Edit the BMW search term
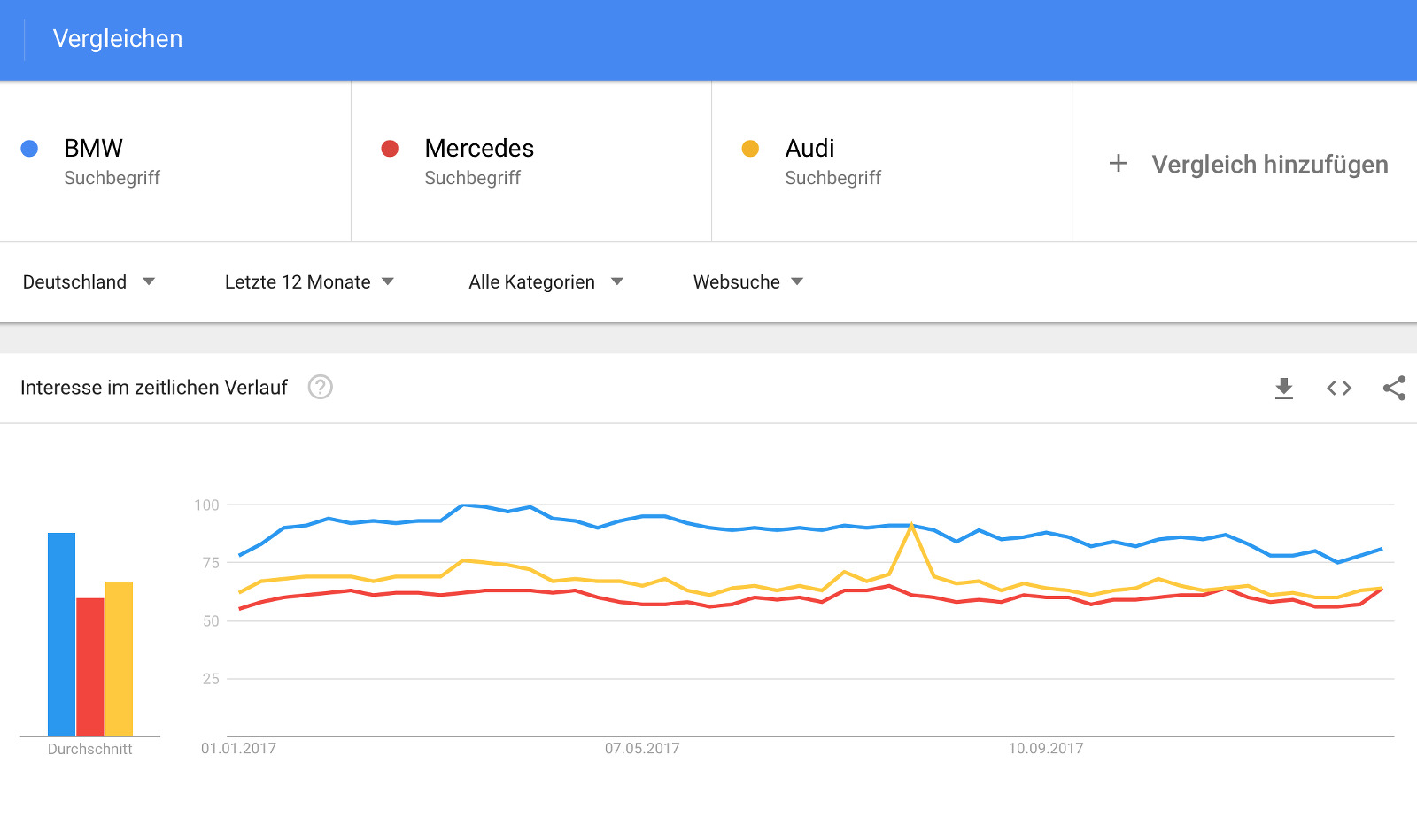1417x840 pixels. point(93,149)
